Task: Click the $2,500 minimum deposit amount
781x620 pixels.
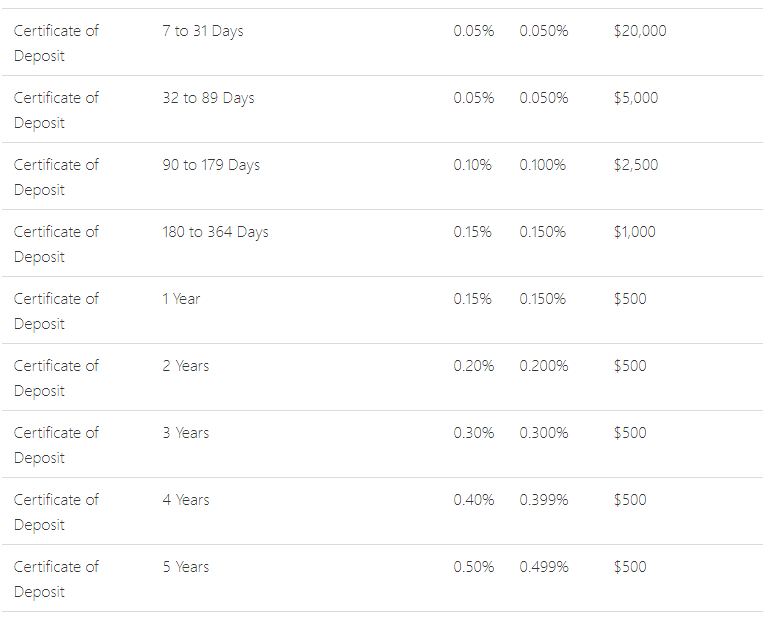Action: point(636,165)
